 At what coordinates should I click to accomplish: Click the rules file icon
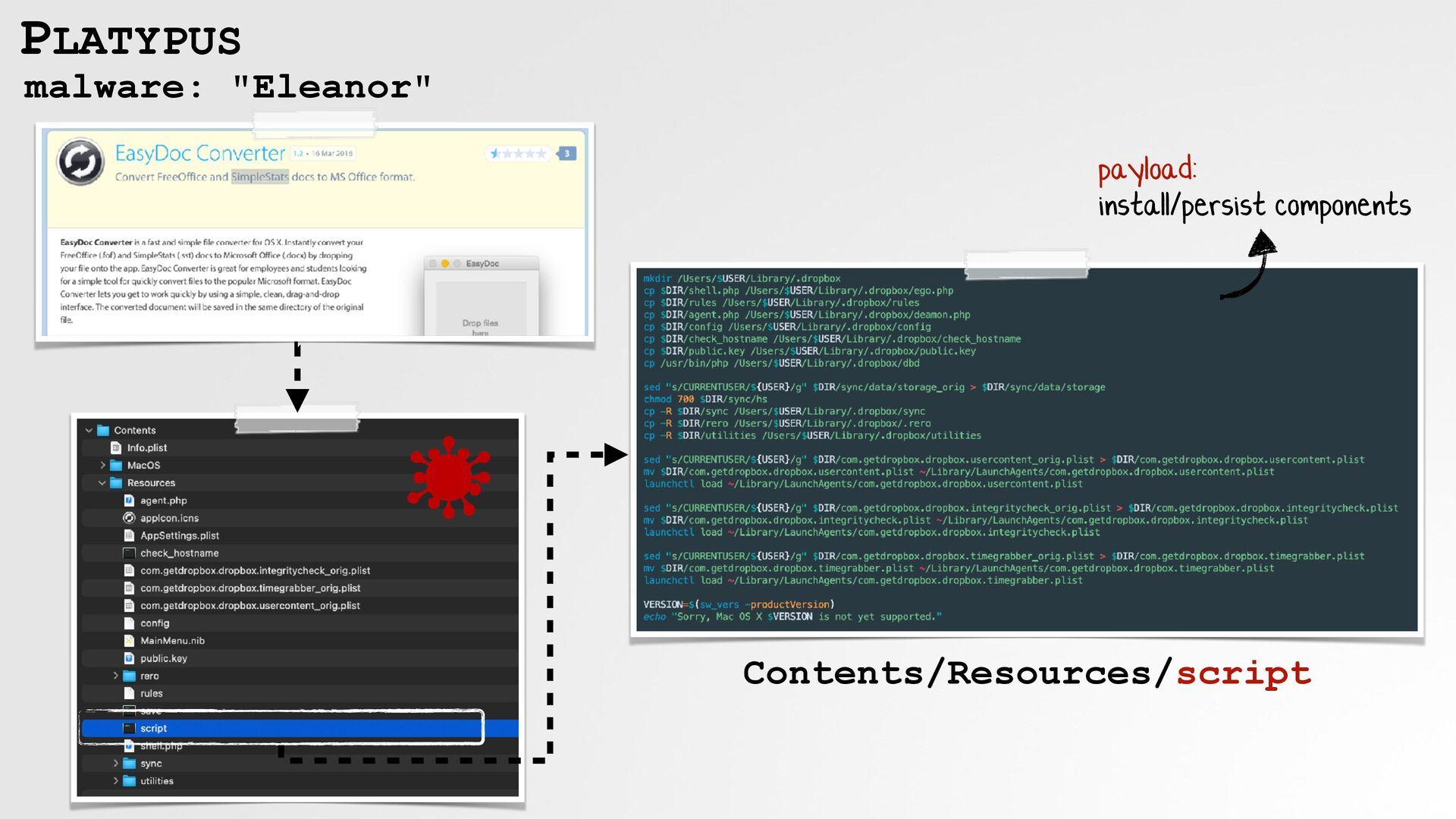point(129,693)
